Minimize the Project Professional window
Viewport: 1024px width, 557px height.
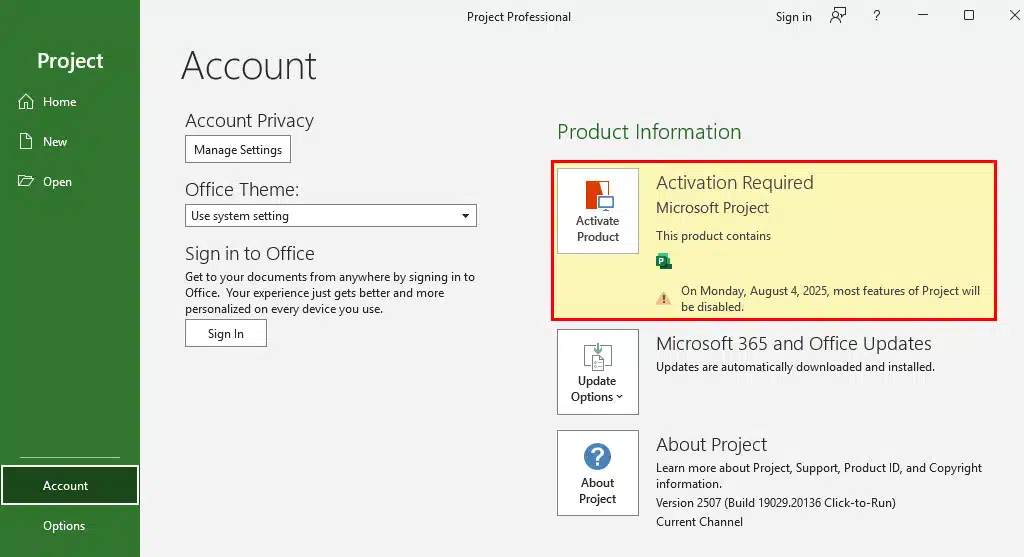[x=924, y=16]
